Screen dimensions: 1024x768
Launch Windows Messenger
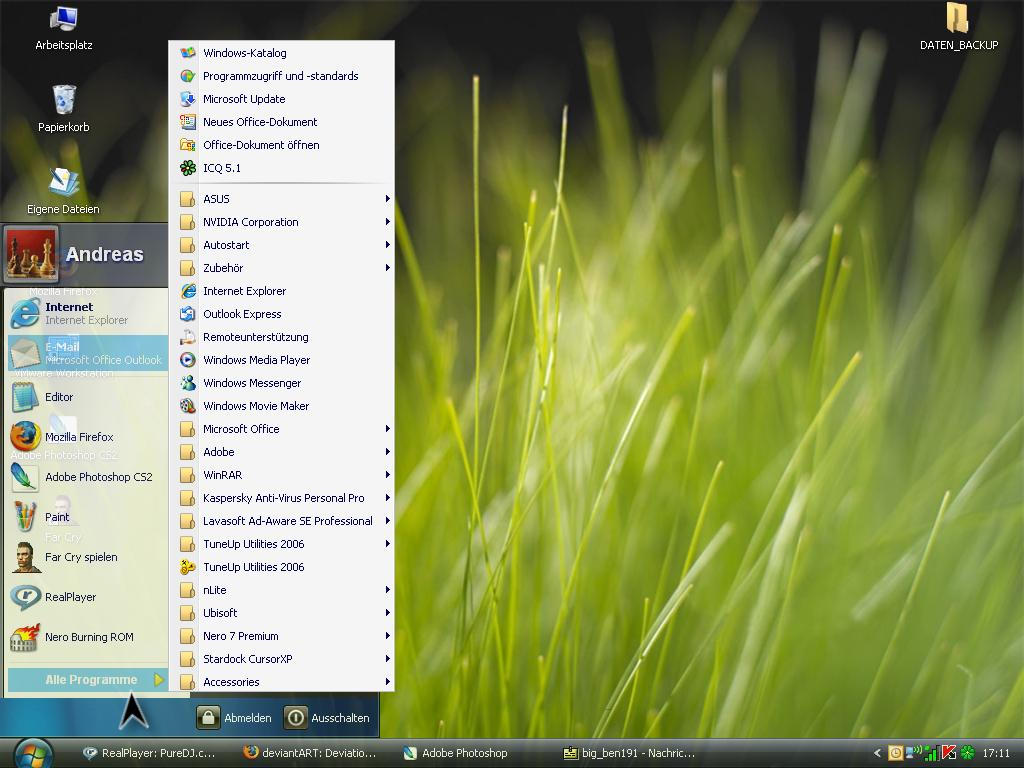[281, 383]
